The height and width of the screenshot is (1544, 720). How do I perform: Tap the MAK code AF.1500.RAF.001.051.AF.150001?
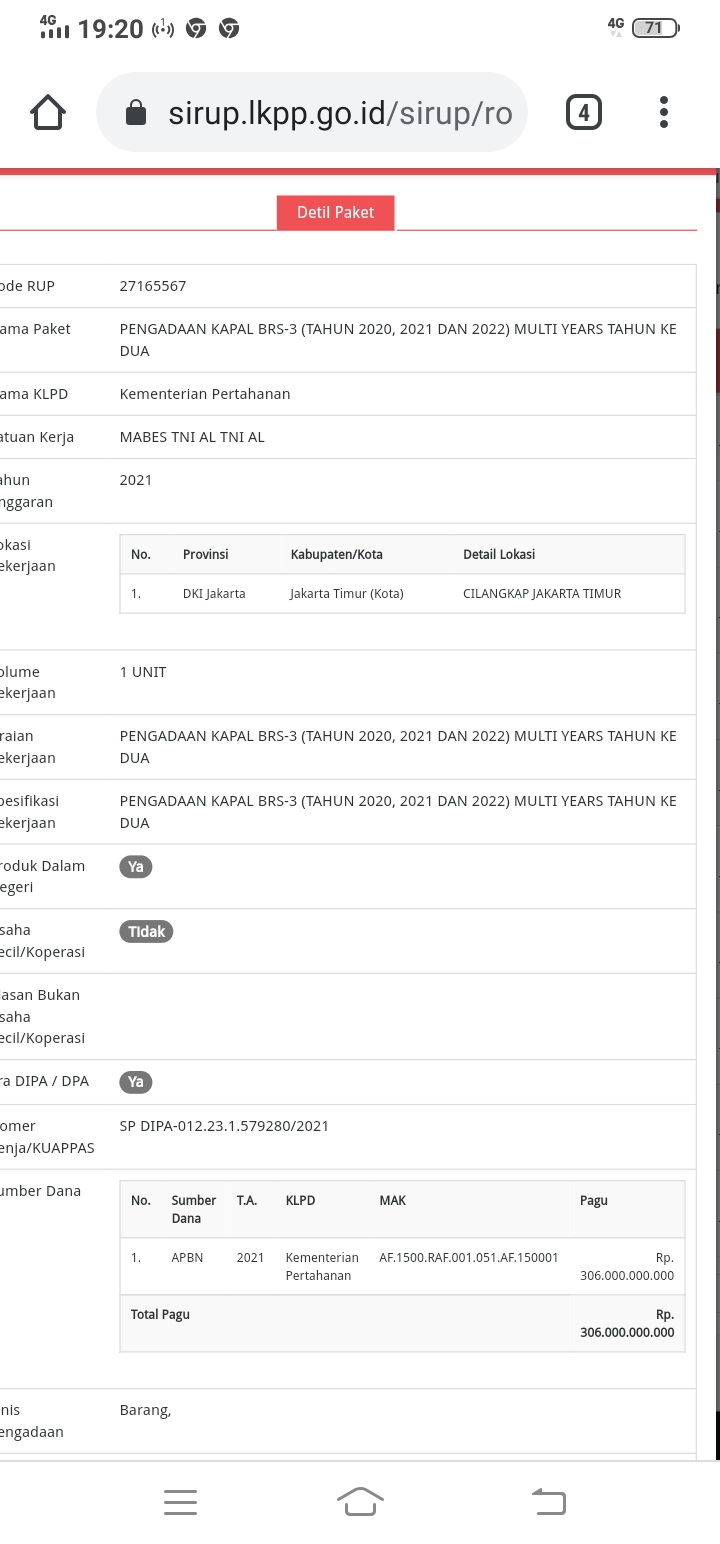468,1258
